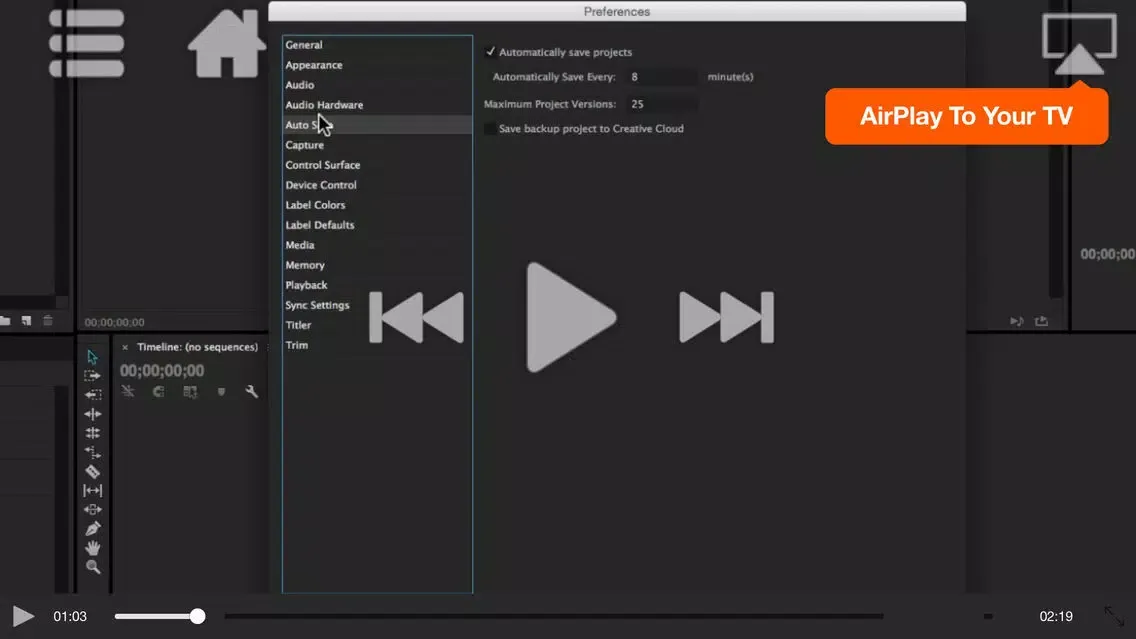This screenshot has width=1136, height=639.
Task: Close the Timeline panel tab
Action: pyautogui.click(x=125, y=348)
